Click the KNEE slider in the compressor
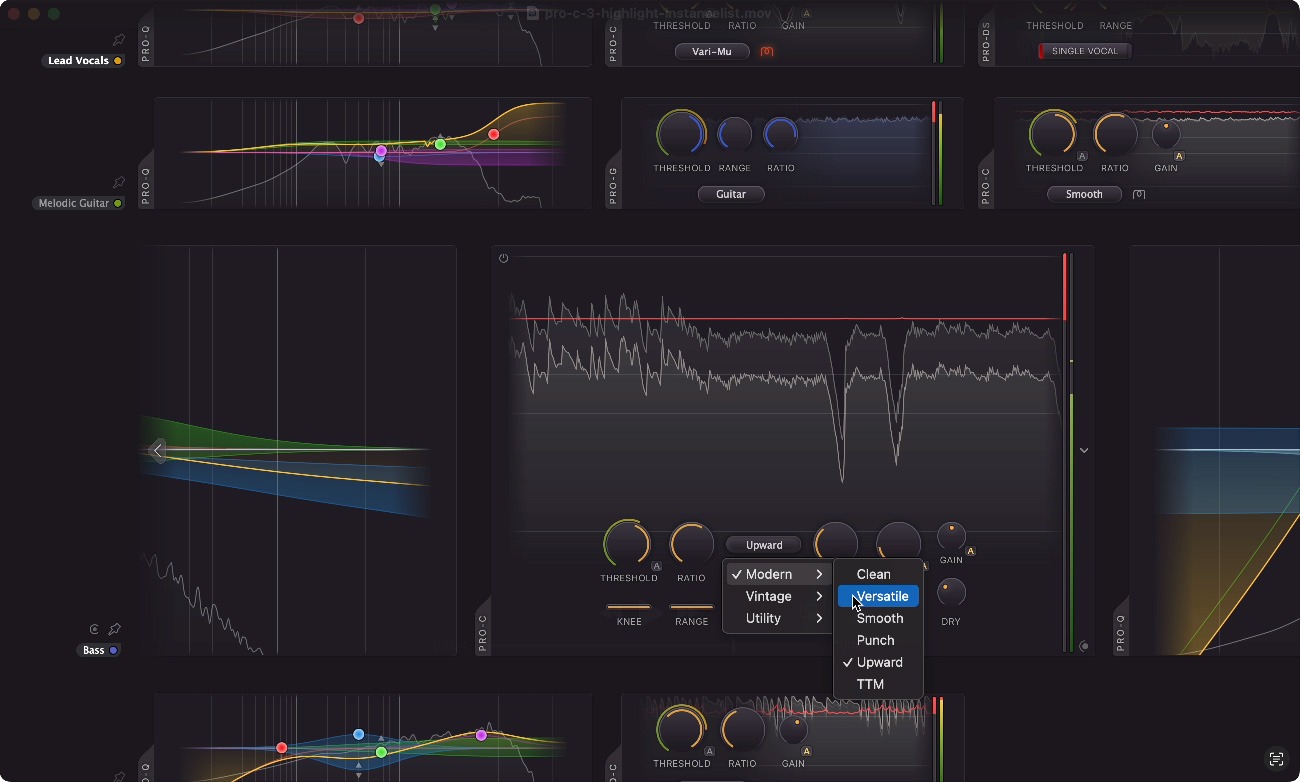The height and width of the screenshot is (782, 1300). click(x=629, y=607)
